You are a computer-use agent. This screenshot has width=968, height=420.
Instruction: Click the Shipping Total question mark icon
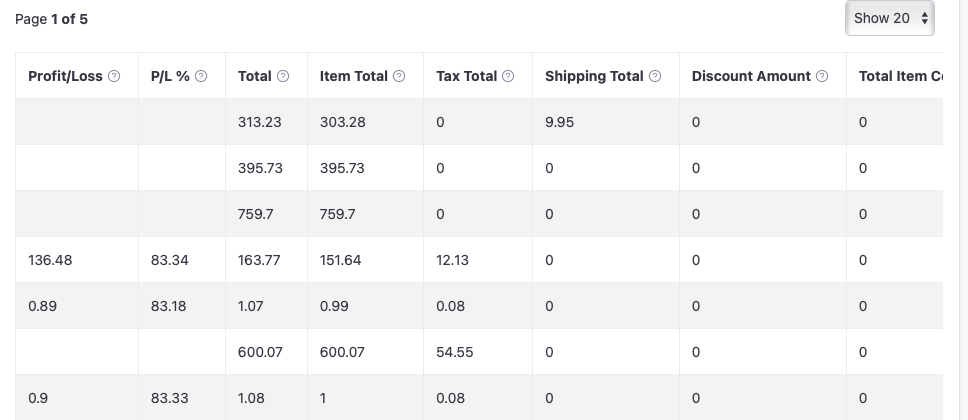tap(656, 76)
